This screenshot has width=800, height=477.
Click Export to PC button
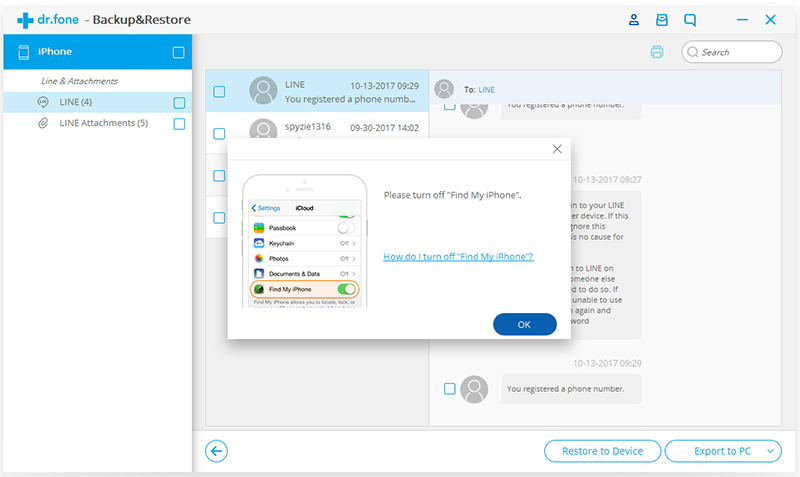point(722,451)
